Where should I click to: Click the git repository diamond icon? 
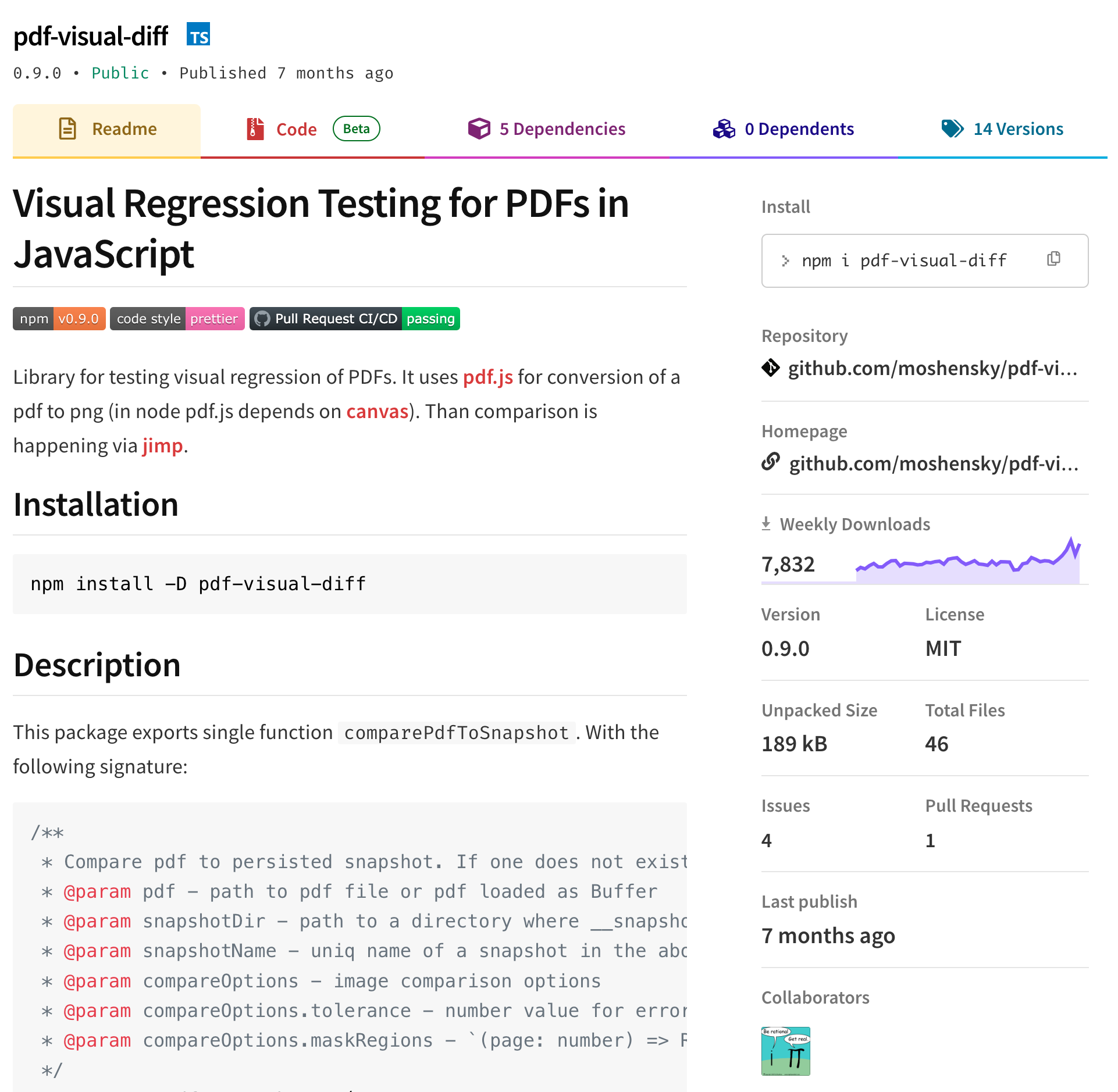771,367
